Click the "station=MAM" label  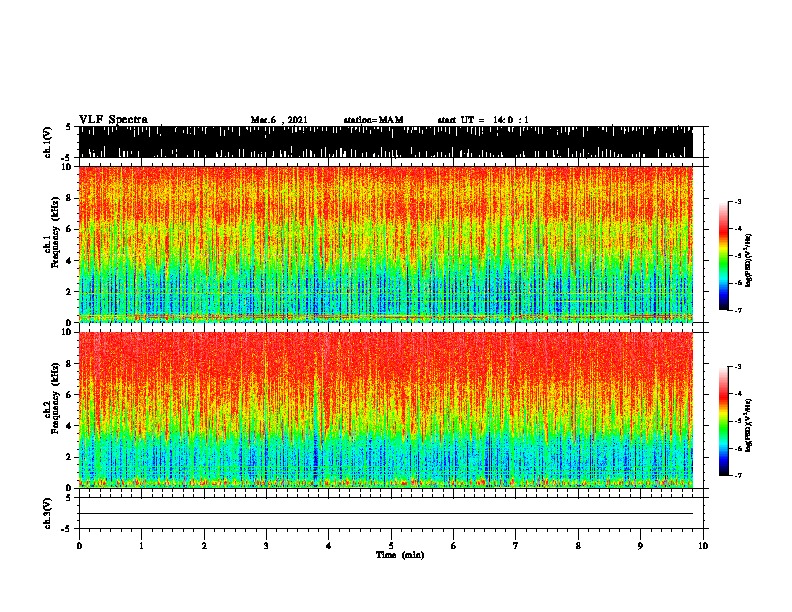(x=373, y=120)
